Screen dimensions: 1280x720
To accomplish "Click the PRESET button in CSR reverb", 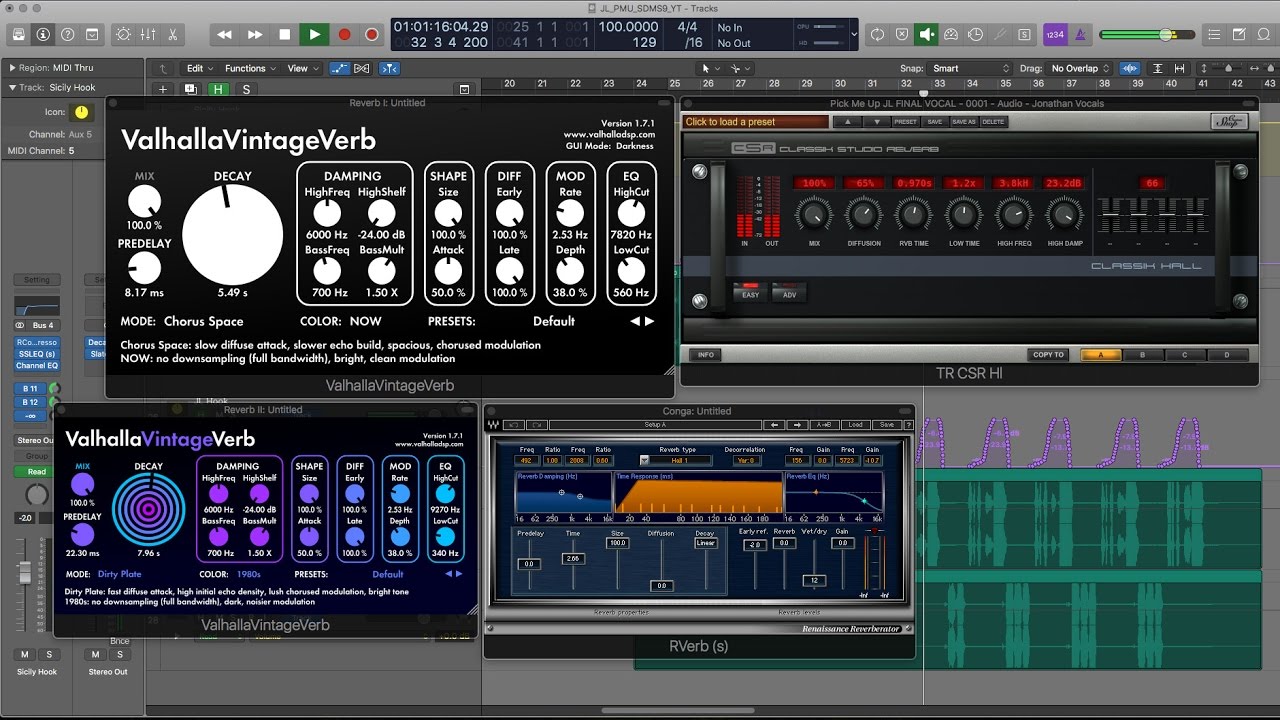I will pos(905,122).
